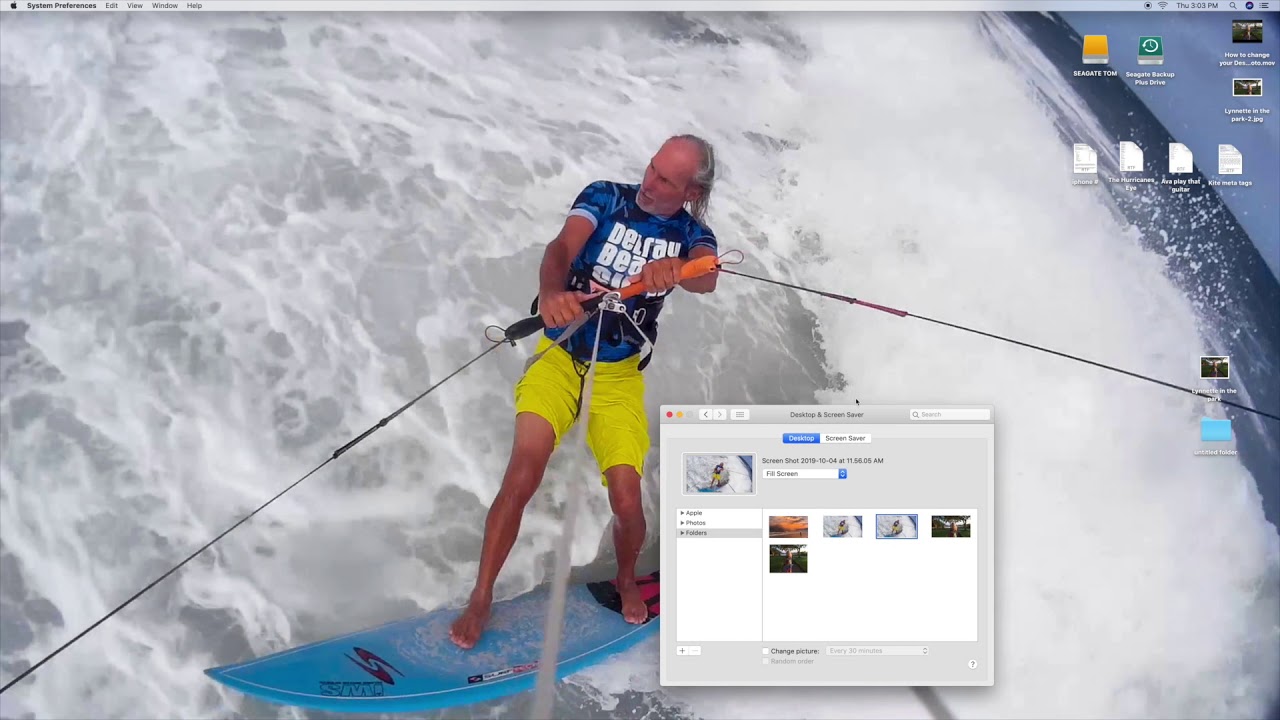Open the Window menu
The image size is (1280, 720).
[x=165, y=5]
